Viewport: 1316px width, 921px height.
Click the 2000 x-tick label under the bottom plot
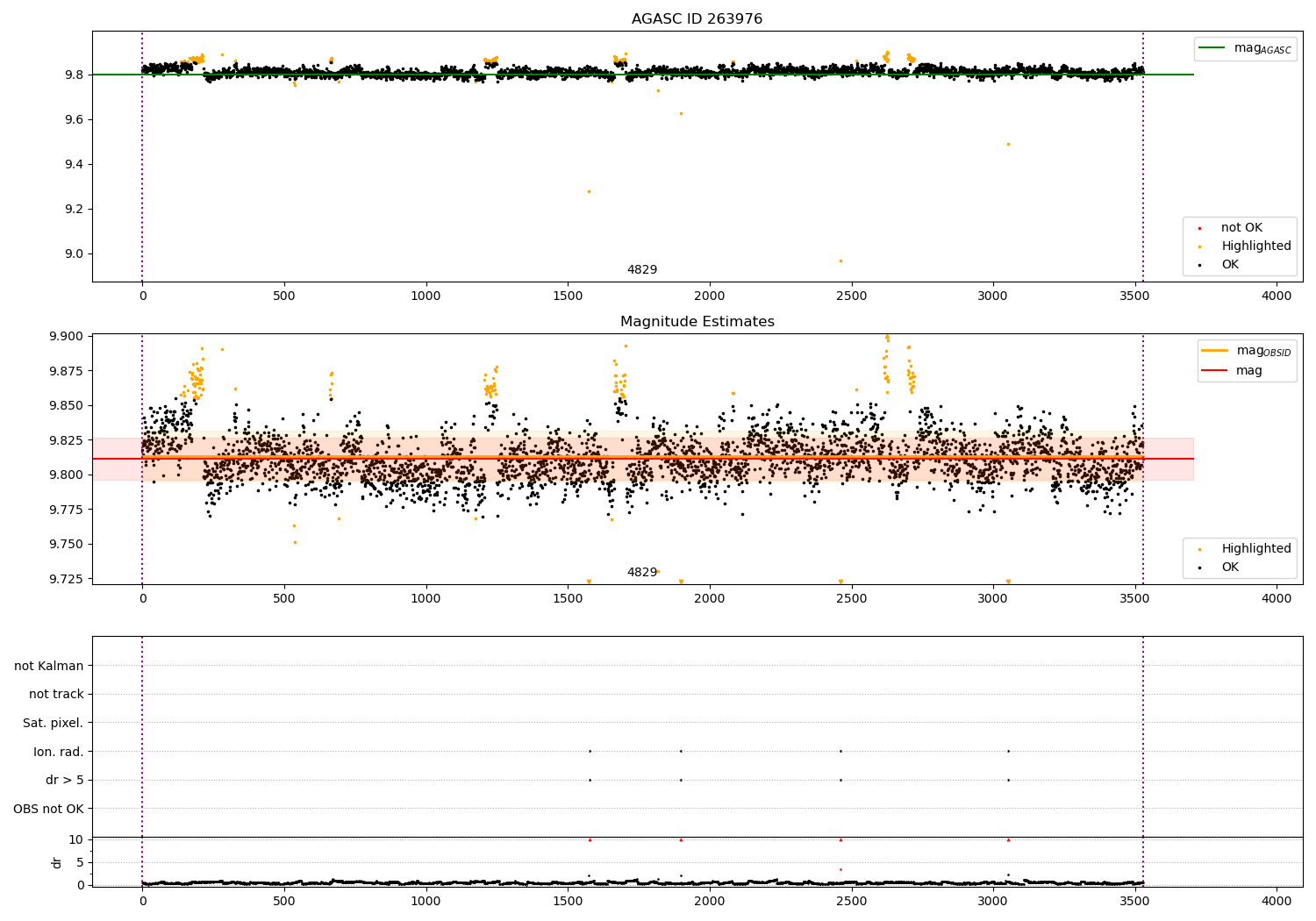tap(709, 900)
